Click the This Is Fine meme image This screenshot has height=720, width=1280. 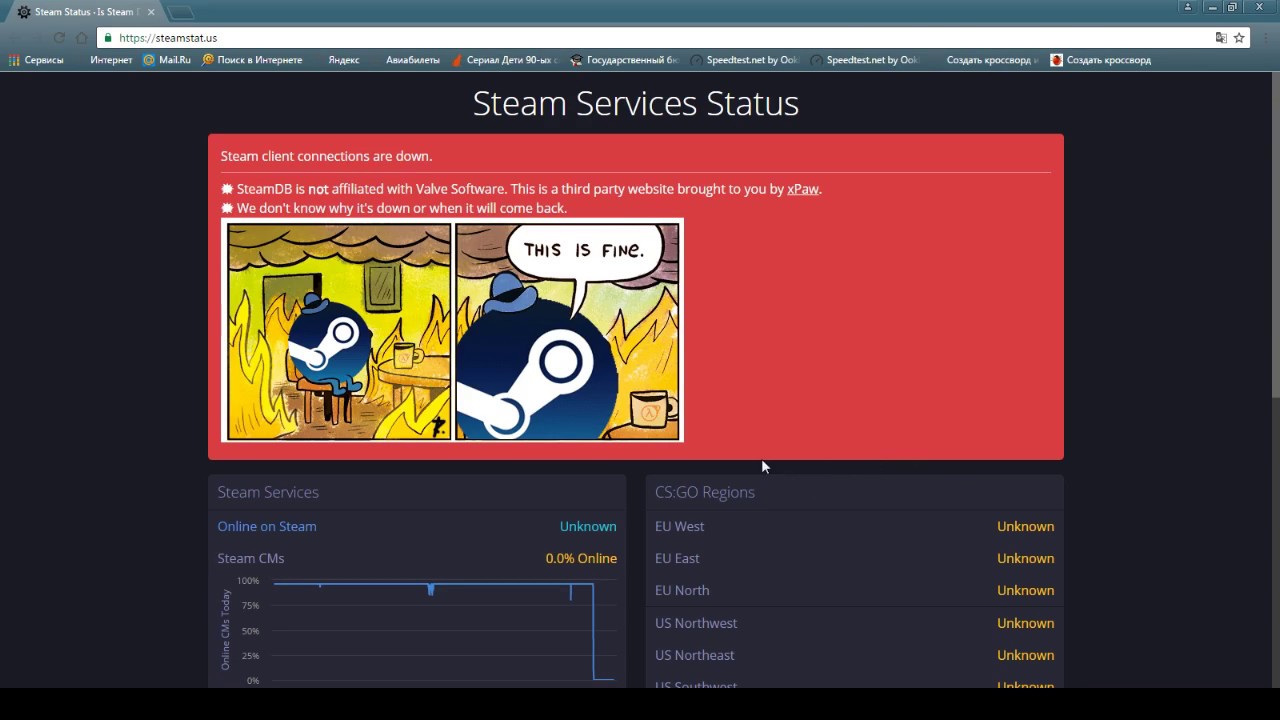point(452,330)
